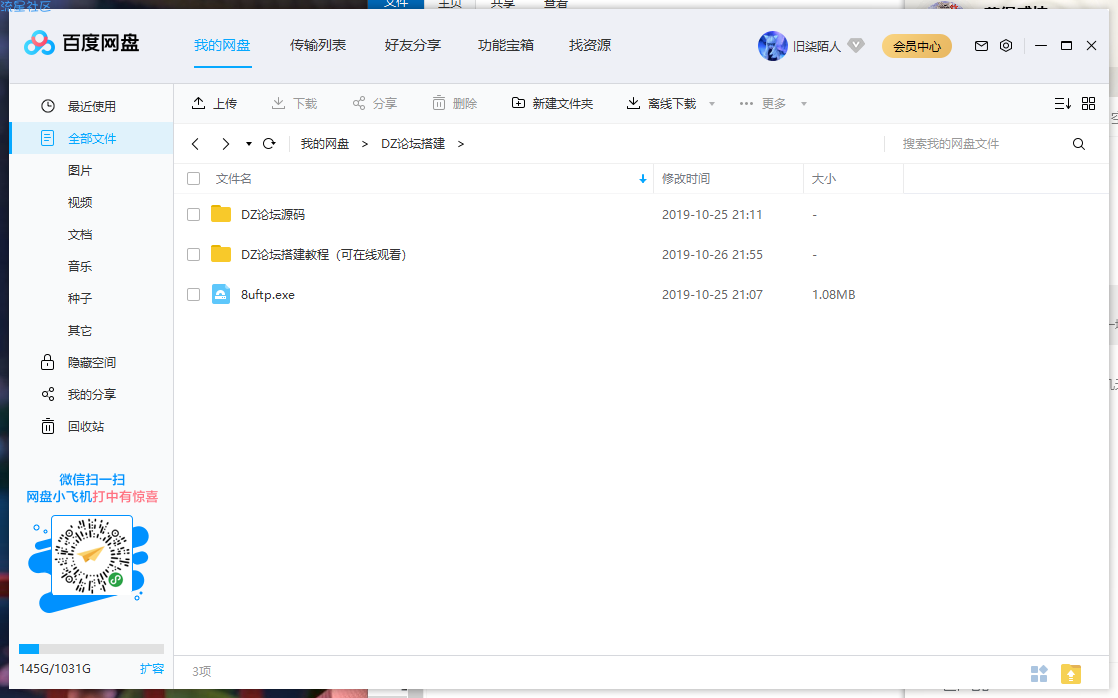Select 视频 category in sidebar
Viewport: 1118px width, 698px height.
click(x=80, y=202)
